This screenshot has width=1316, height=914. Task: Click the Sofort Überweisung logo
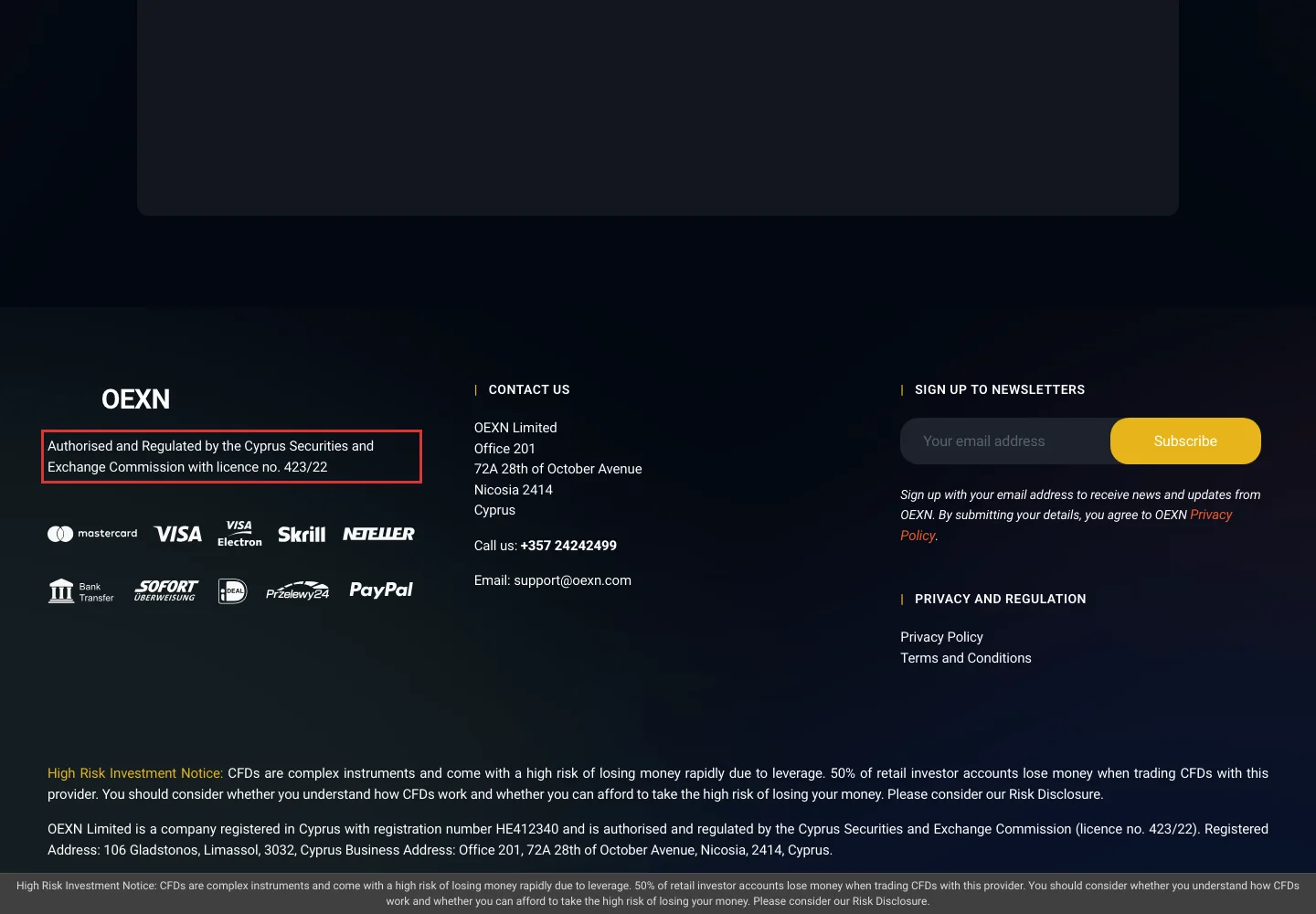(x=165, y=590)
